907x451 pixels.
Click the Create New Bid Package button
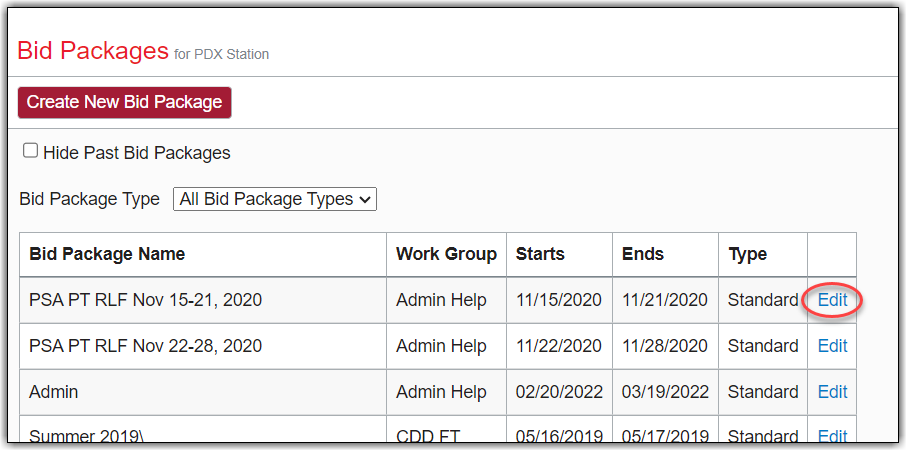[124, 102]
